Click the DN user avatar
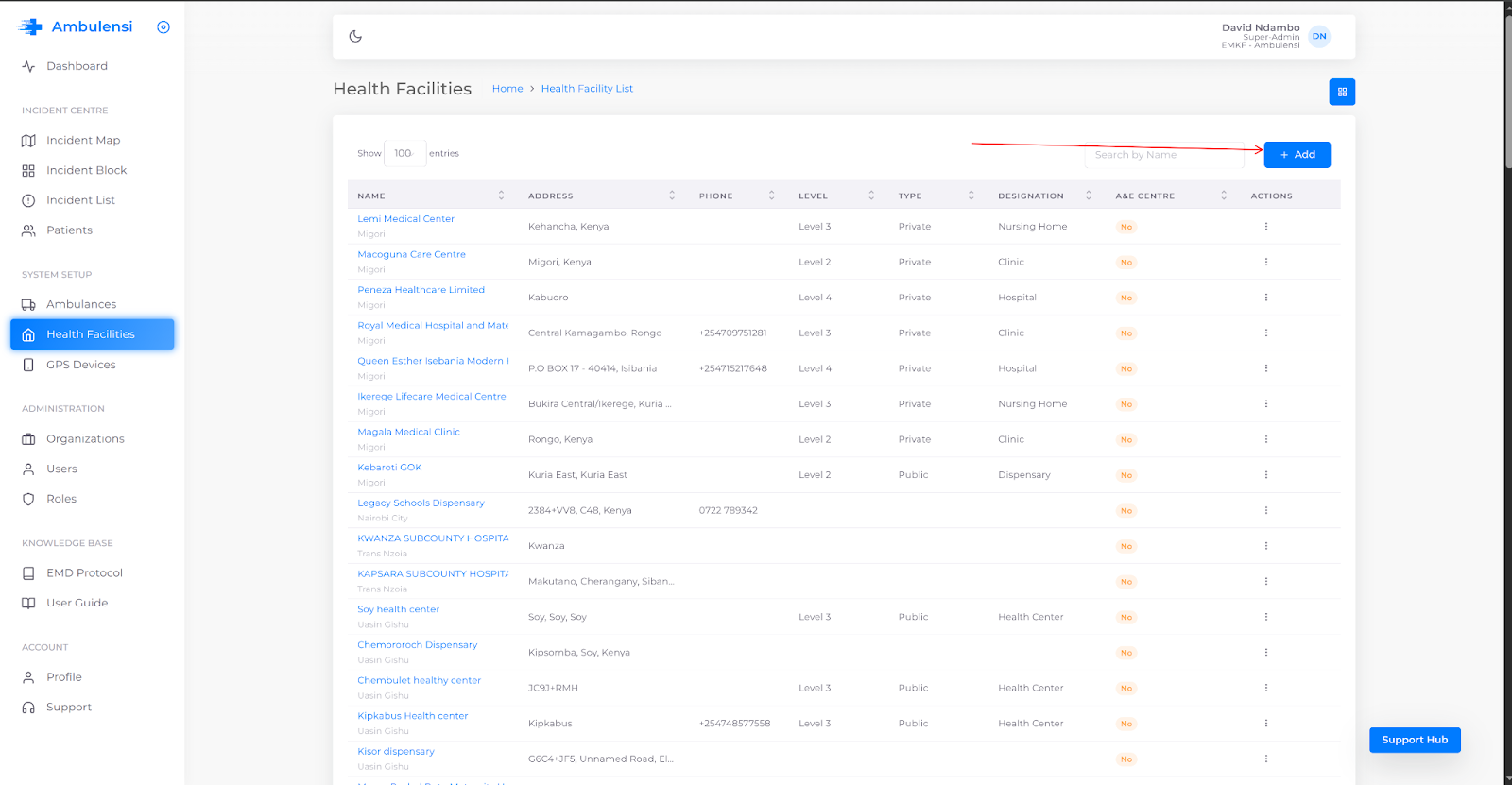This screenshot has width=1512, height=785. point(1319,37)
